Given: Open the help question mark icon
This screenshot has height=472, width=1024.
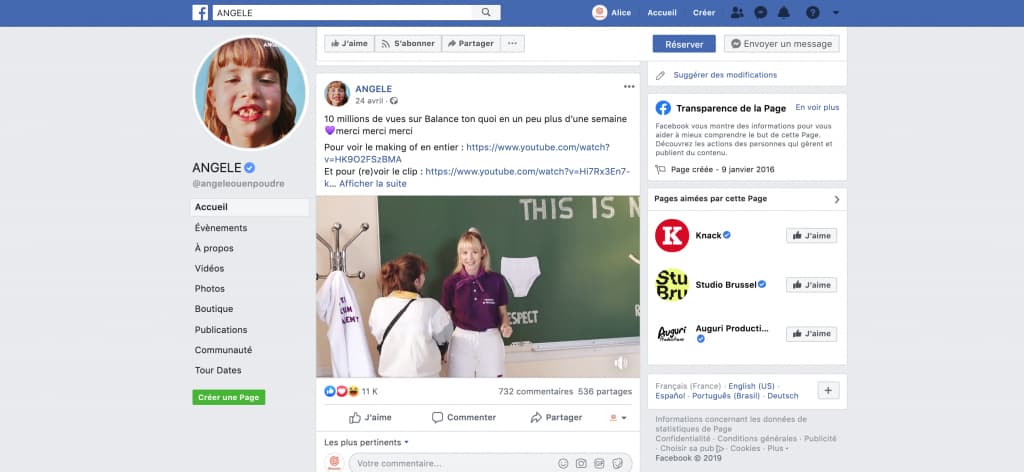Looking at the screenshot, I should [x=812, y=12].
